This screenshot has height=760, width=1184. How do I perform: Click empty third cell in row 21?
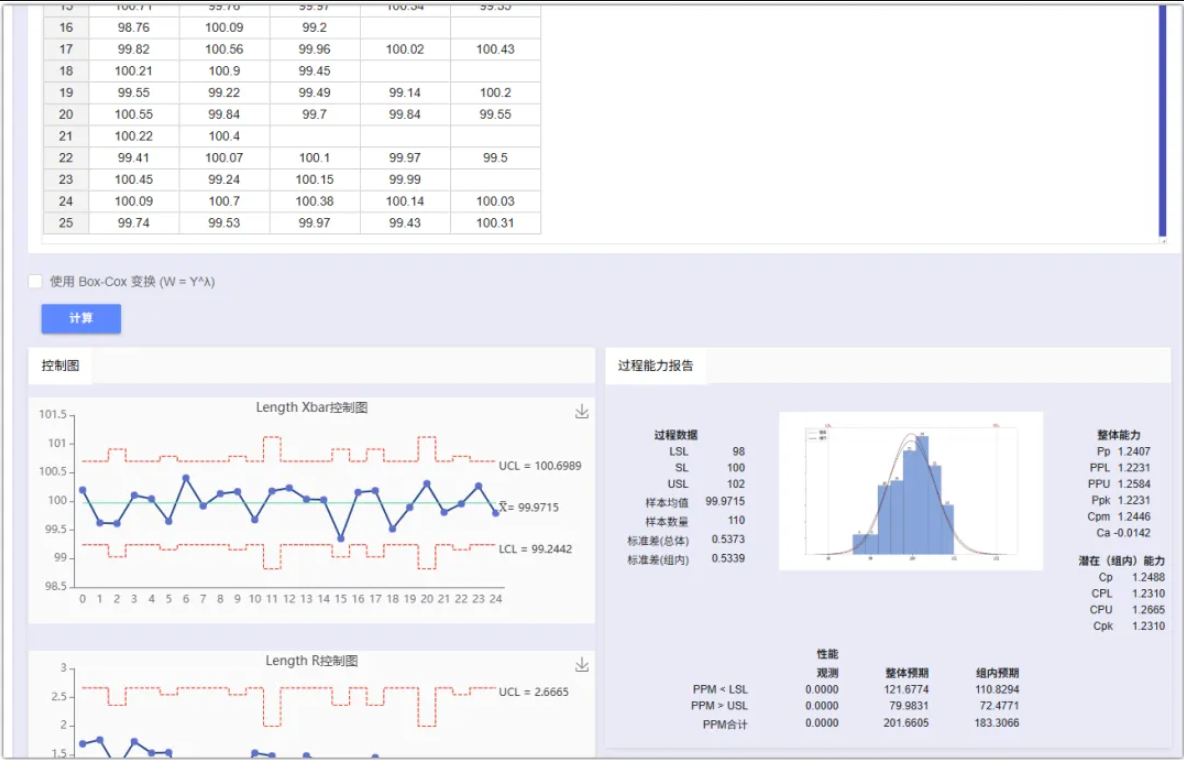click(x=315, y=136)
